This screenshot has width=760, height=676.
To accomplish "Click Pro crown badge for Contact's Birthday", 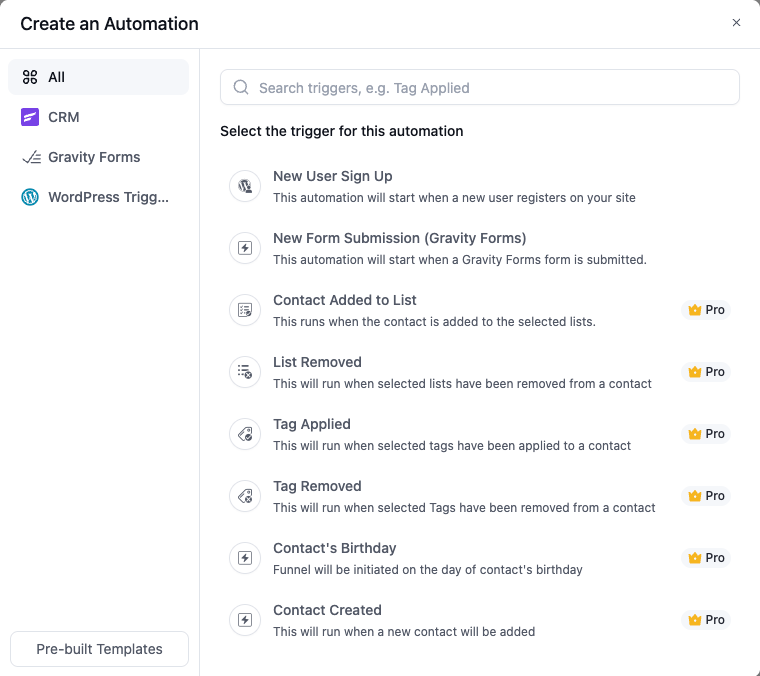I will point(706,558).
